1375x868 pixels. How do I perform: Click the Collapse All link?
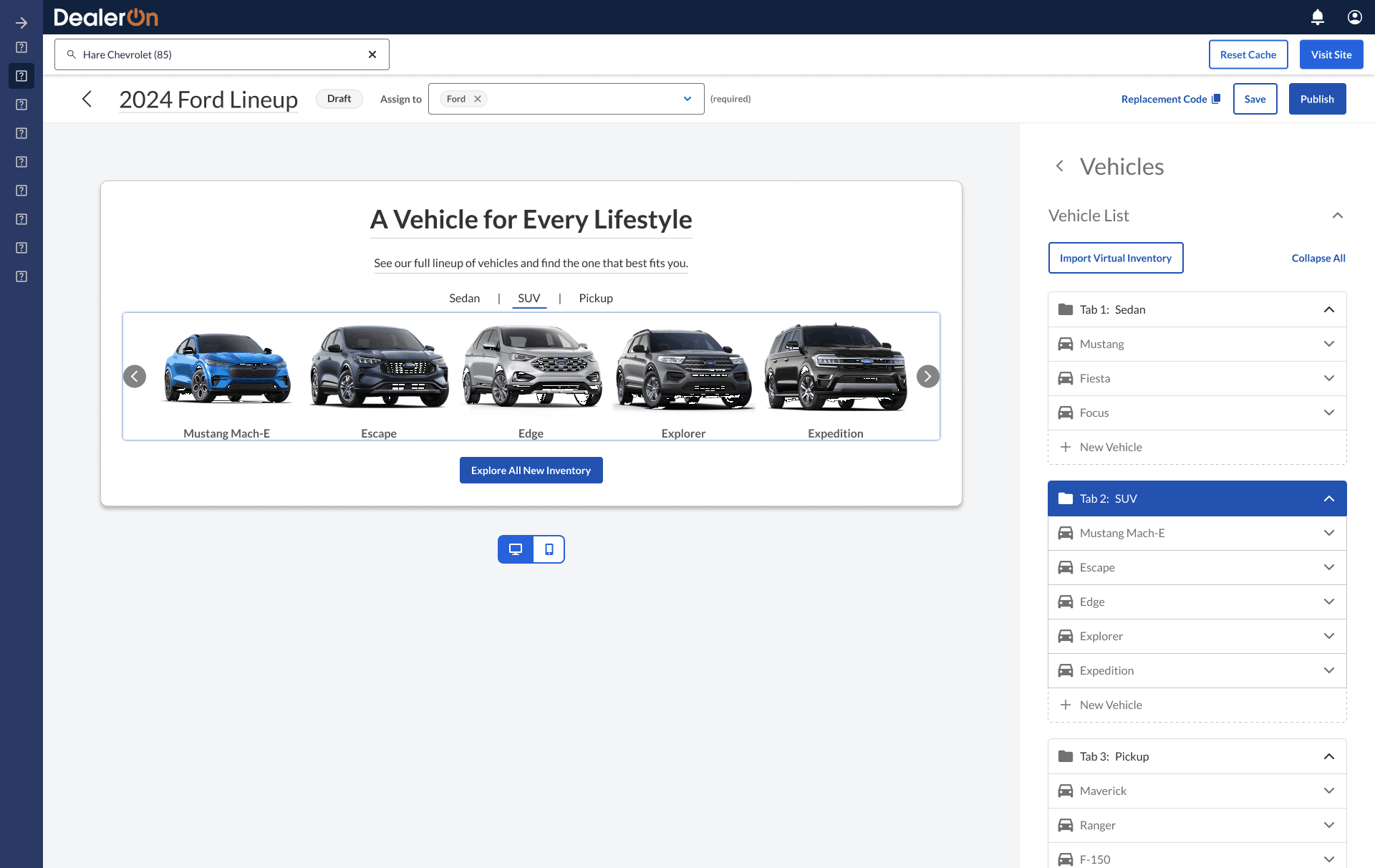[x=1318, y=258]
